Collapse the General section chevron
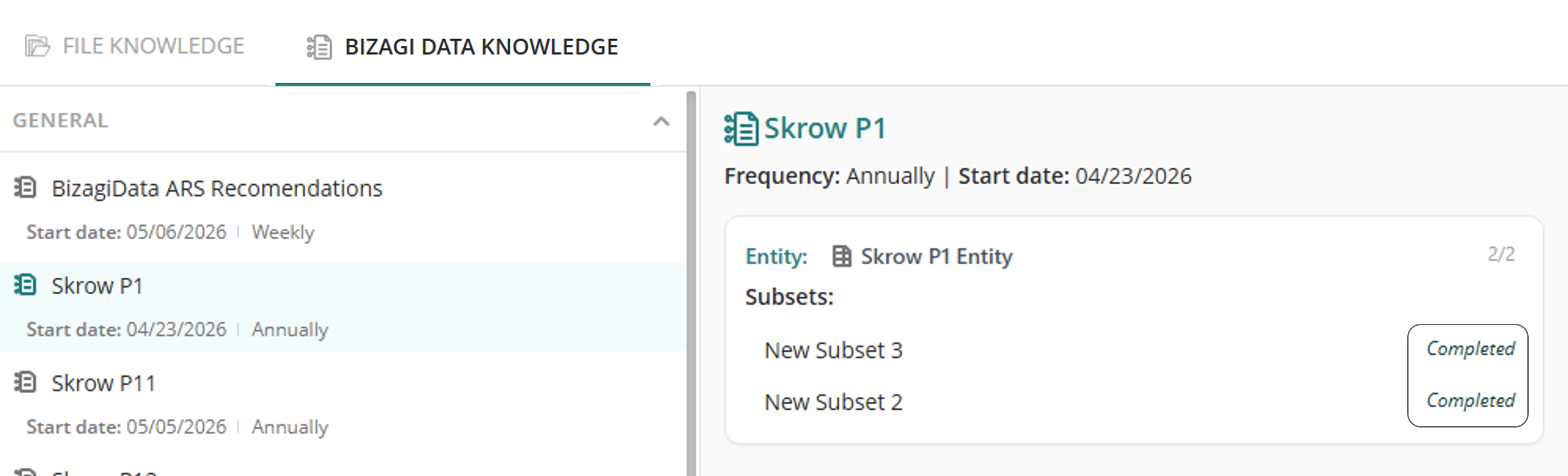 click(x=661, y=121)
